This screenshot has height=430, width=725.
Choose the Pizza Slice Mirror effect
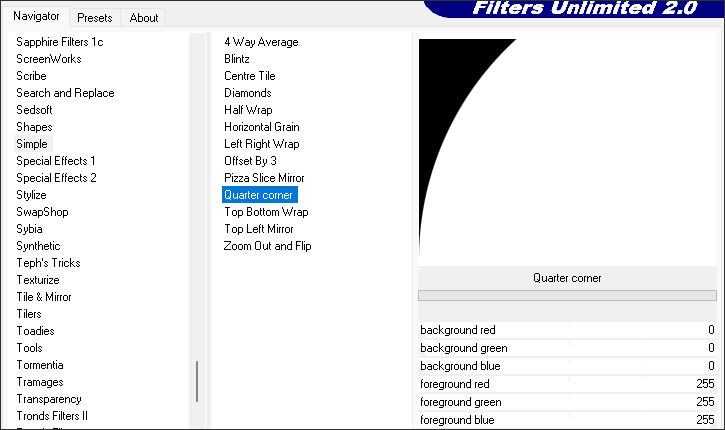pos(264,178)
